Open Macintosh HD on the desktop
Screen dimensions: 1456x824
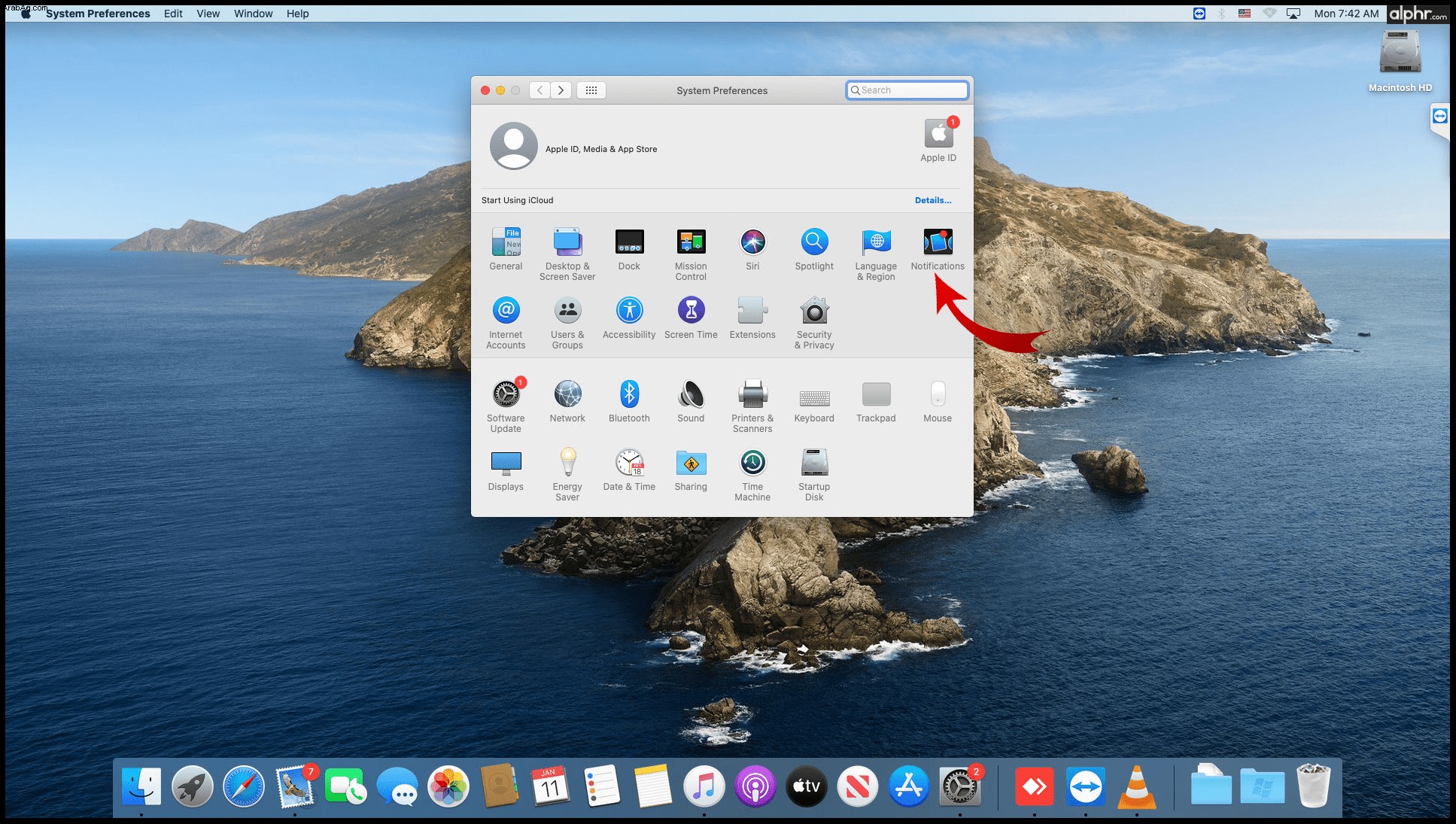[x=1400, y=61]
